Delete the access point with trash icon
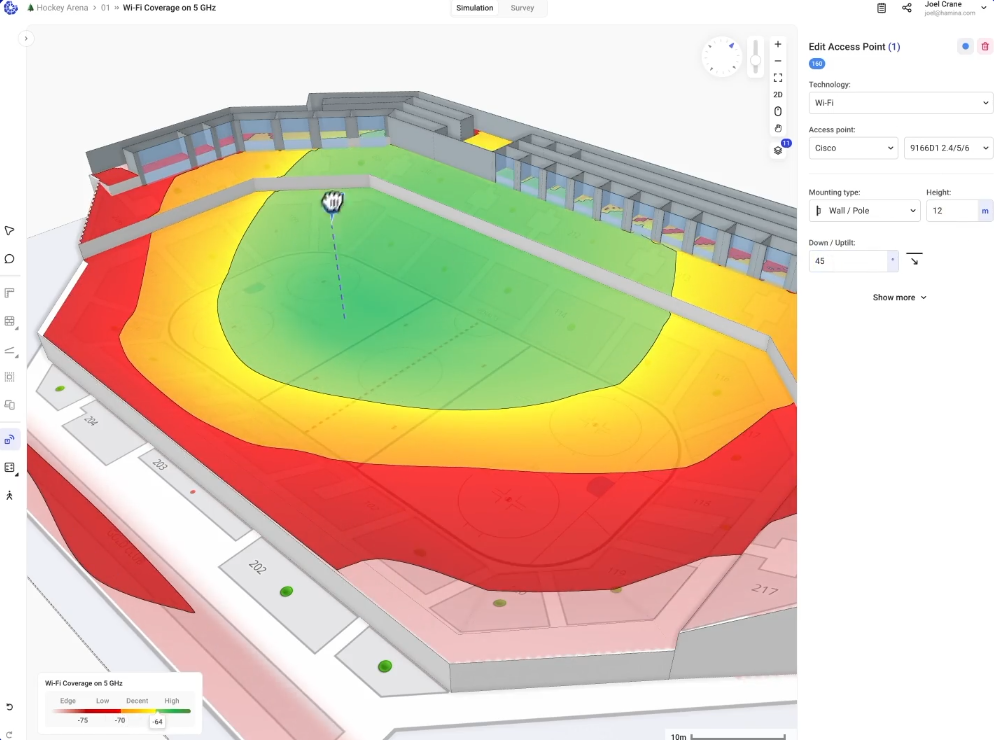This screenshot has width=994, height=740. pyautogui.click(x=985, y=47)
